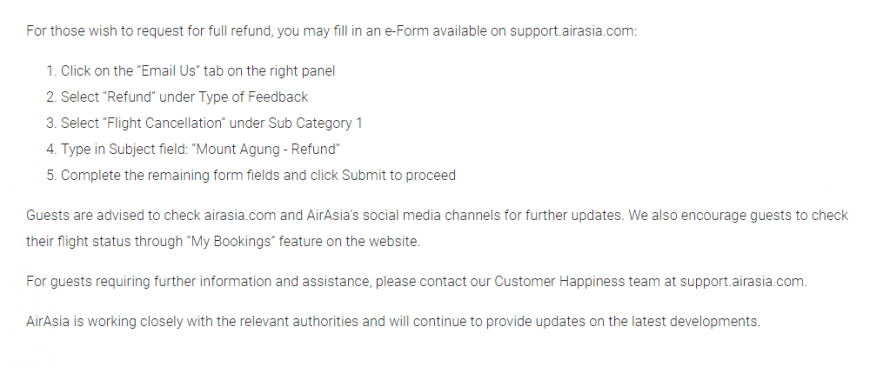Click airasia.com in the Guests are advised paragraph
The width and height of the screenshot is (870, 367).
click(240, 215)
